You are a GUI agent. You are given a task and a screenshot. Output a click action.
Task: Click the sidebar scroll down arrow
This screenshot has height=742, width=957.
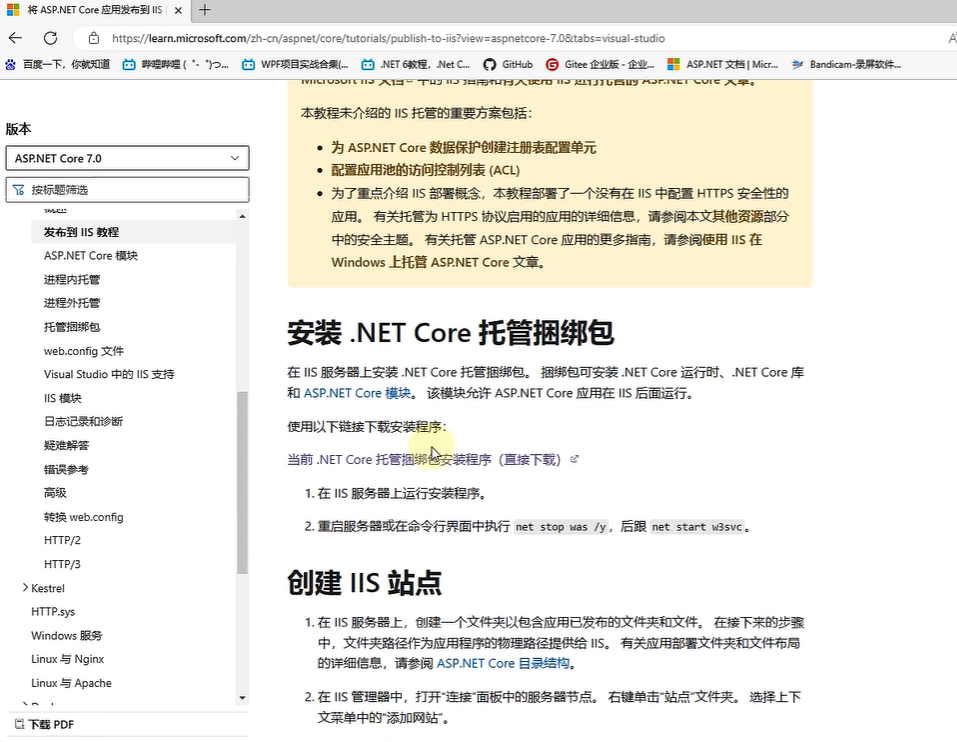pyautogui.click(x=242, y=697)
